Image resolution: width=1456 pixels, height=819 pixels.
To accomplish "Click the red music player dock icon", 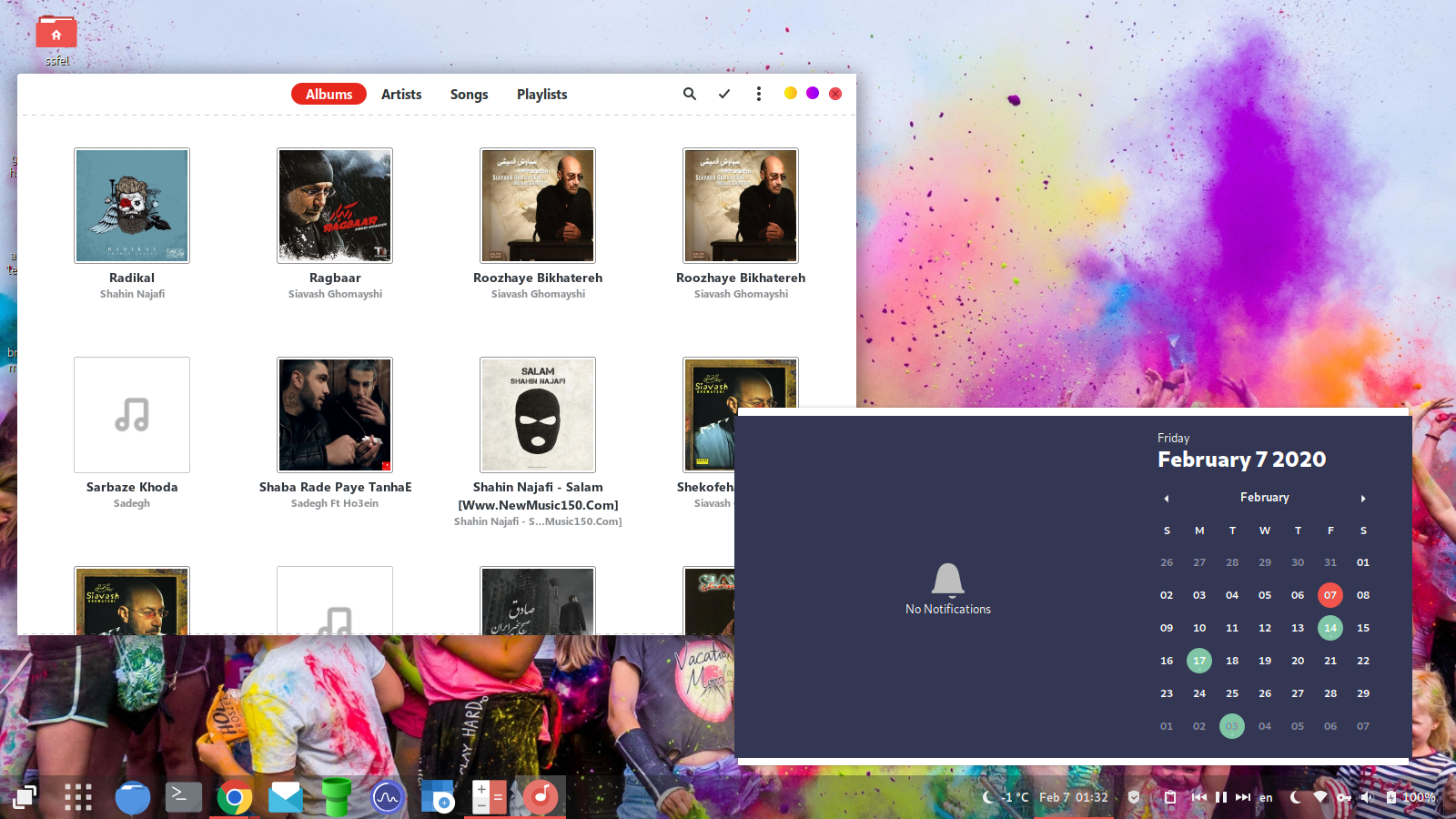I will point(541,797).
